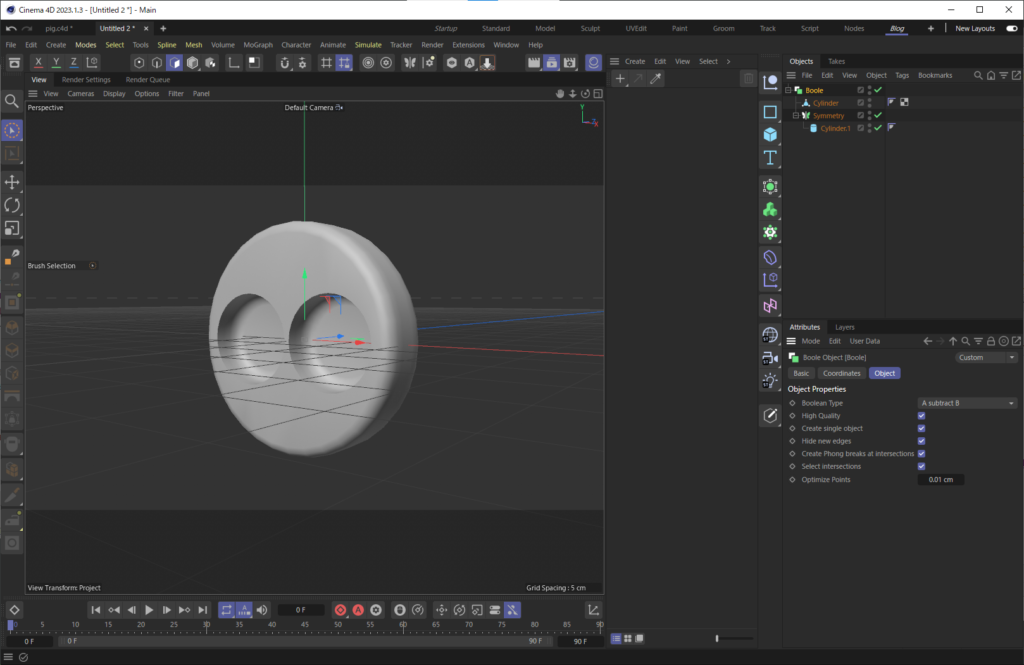Enable the High Quality checkbox
Screen dimensions: 1024x665
click(921, 416)
